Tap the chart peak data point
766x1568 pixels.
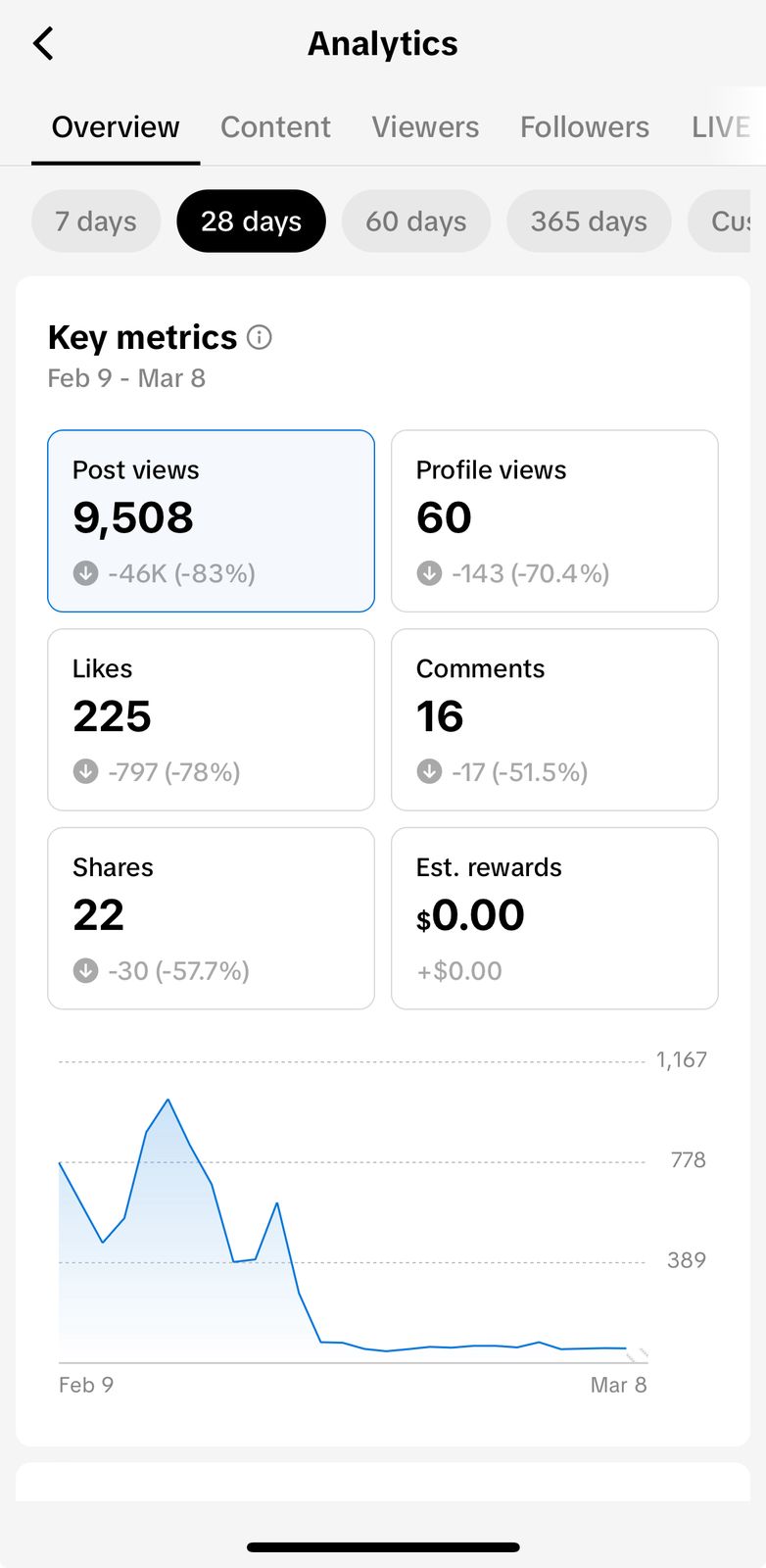tap(168, 1100)
